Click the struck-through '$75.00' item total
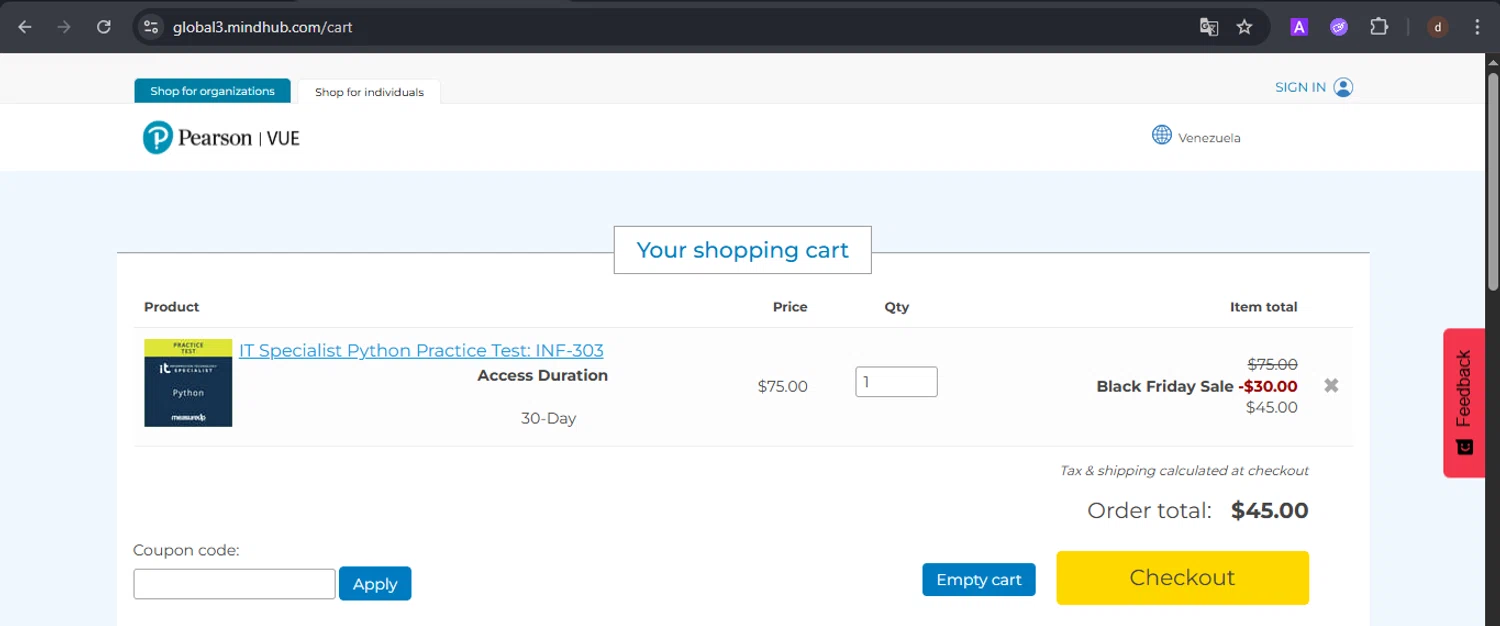The width and height of the screenshot is (1500, 626). point(1272,365)
